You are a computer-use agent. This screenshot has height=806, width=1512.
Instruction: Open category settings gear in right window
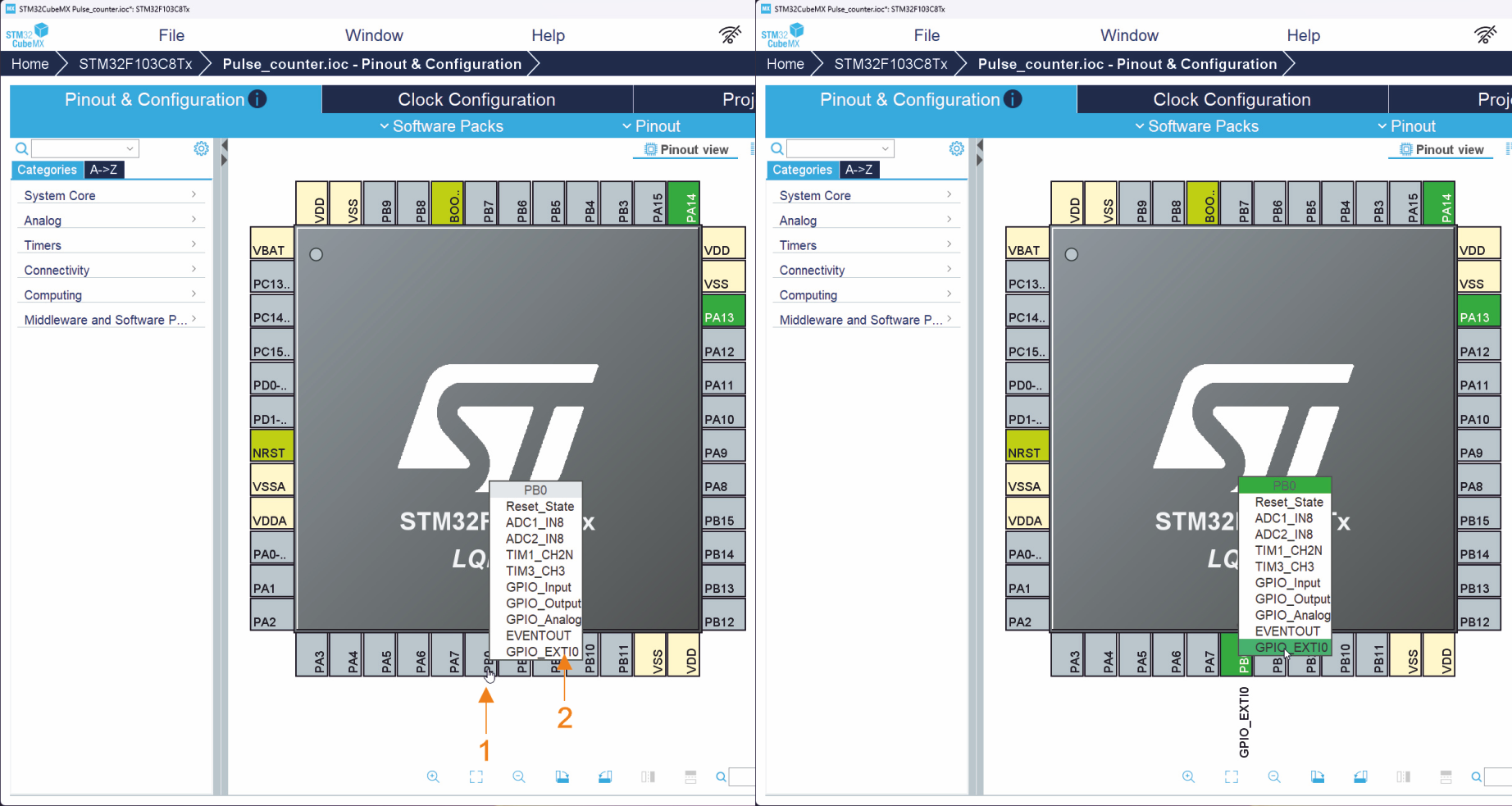point(956,148)
